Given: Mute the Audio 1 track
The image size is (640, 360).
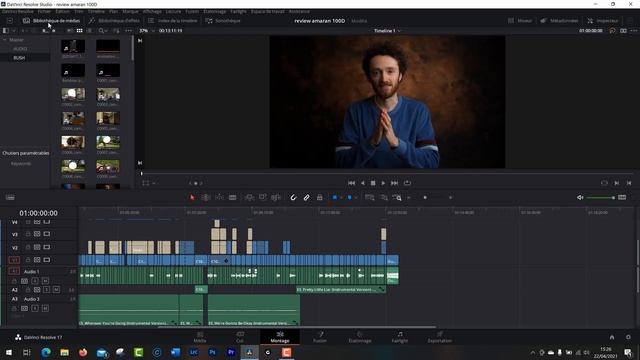Looking at the screenshot, I should (45, 281).
